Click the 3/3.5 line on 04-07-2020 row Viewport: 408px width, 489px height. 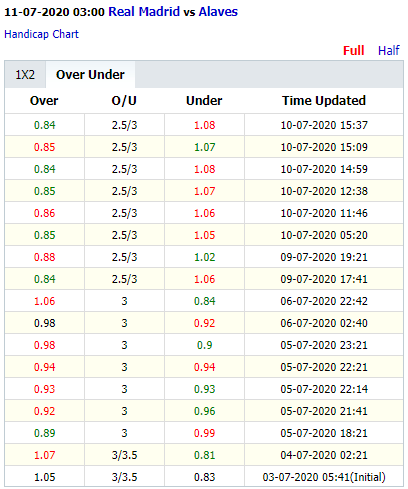(x=124, y=455)
